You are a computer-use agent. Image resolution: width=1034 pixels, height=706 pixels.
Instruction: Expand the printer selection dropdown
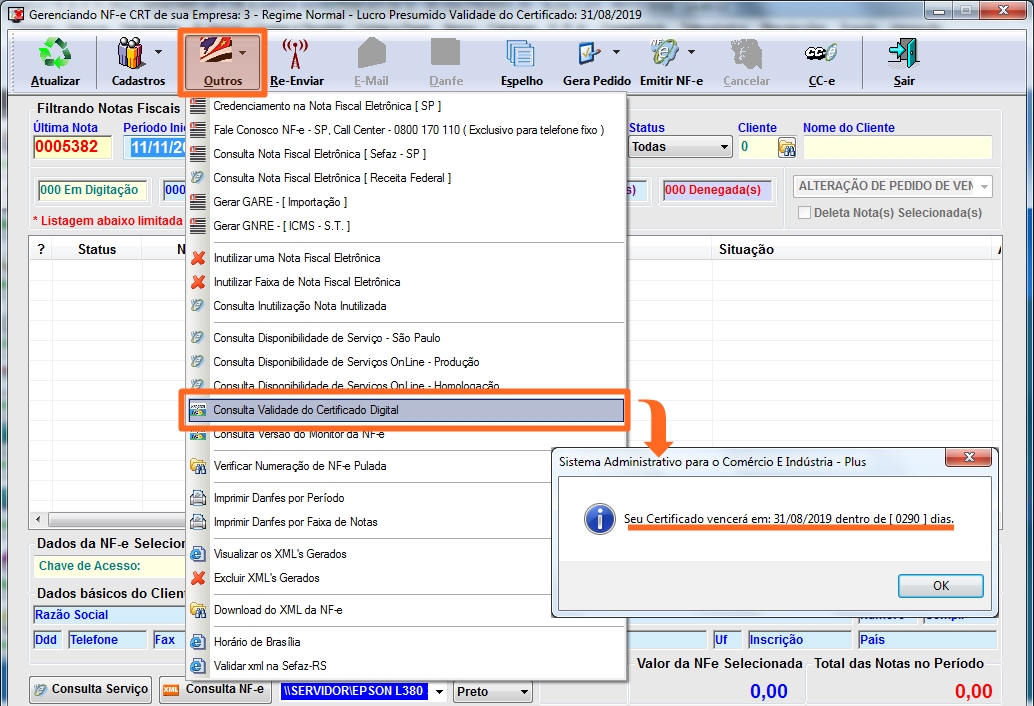pos(438,691)
